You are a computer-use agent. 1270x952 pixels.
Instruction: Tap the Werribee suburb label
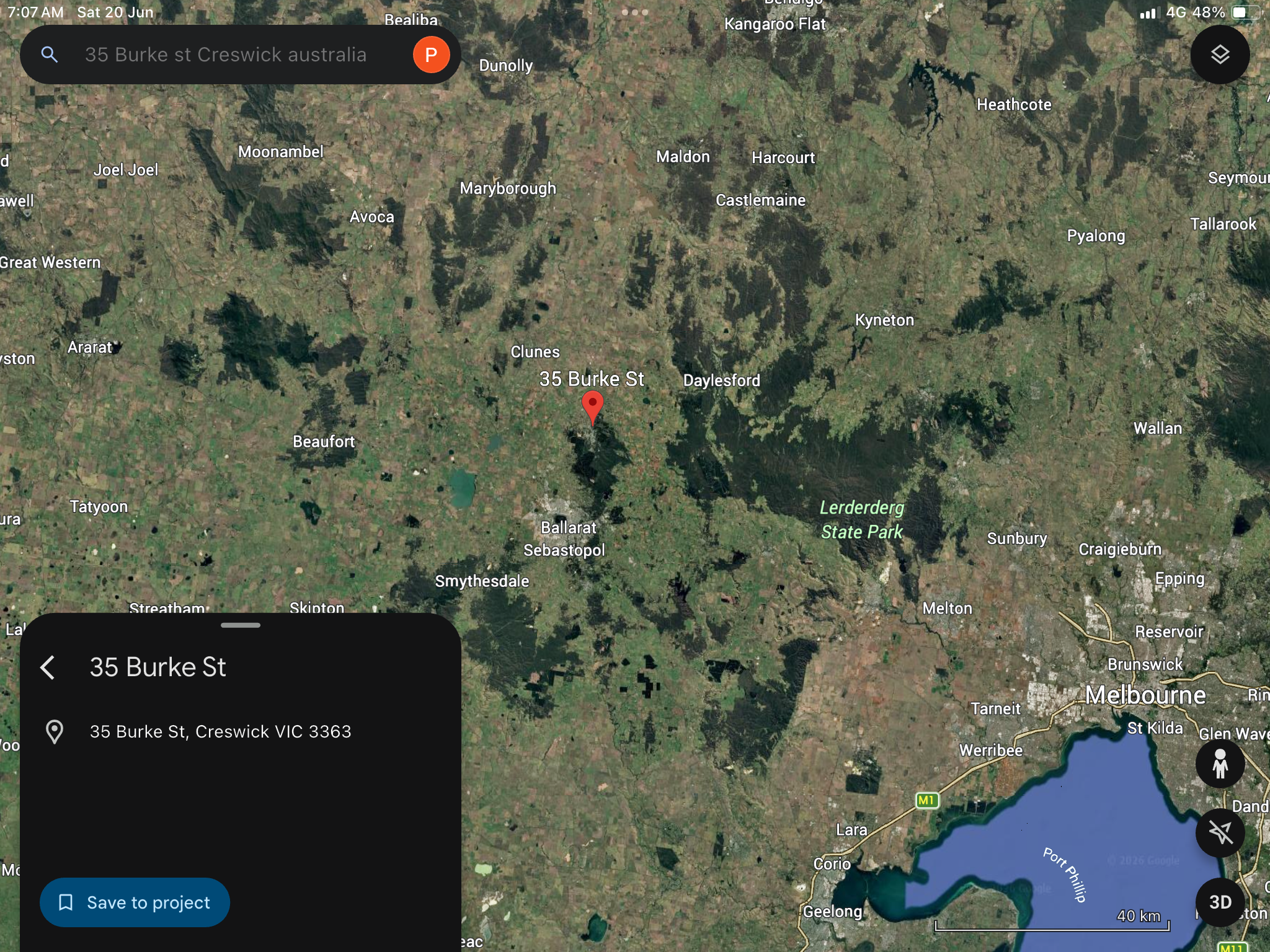pyautogui.click(x=991, y=751)
